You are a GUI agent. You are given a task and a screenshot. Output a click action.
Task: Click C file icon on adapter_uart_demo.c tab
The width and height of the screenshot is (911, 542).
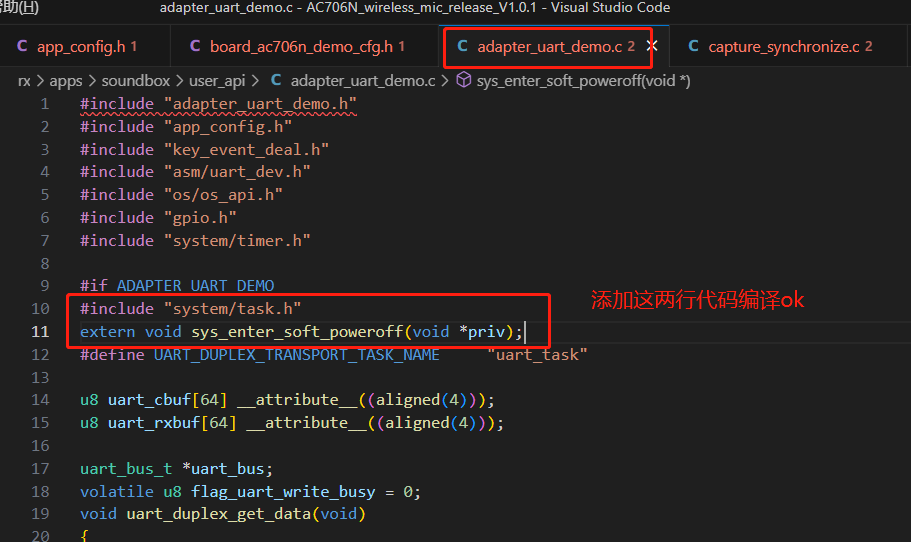[x=462, y=46]
